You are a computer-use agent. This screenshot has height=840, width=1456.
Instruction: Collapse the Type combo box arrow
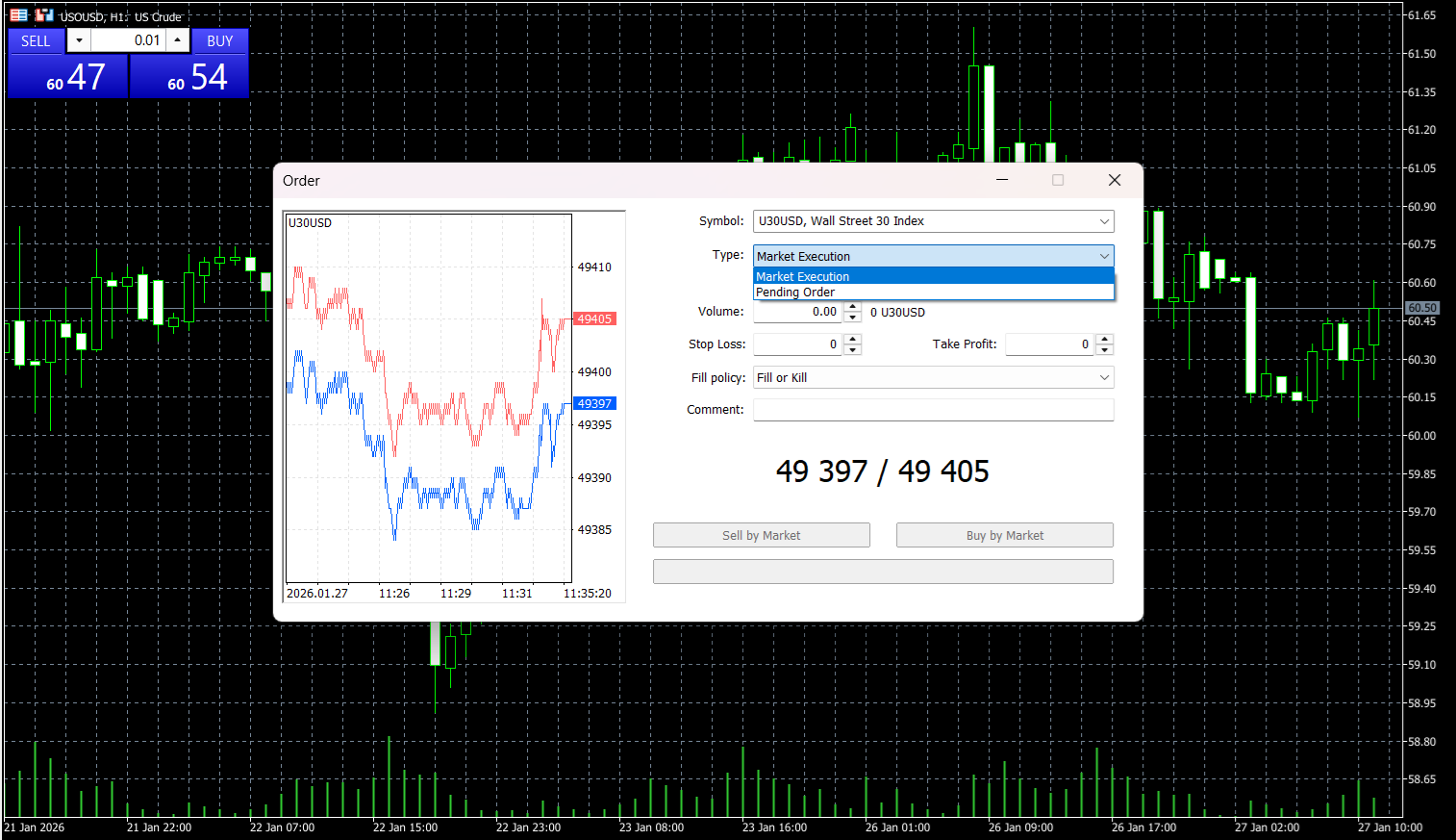point(1104,256)
